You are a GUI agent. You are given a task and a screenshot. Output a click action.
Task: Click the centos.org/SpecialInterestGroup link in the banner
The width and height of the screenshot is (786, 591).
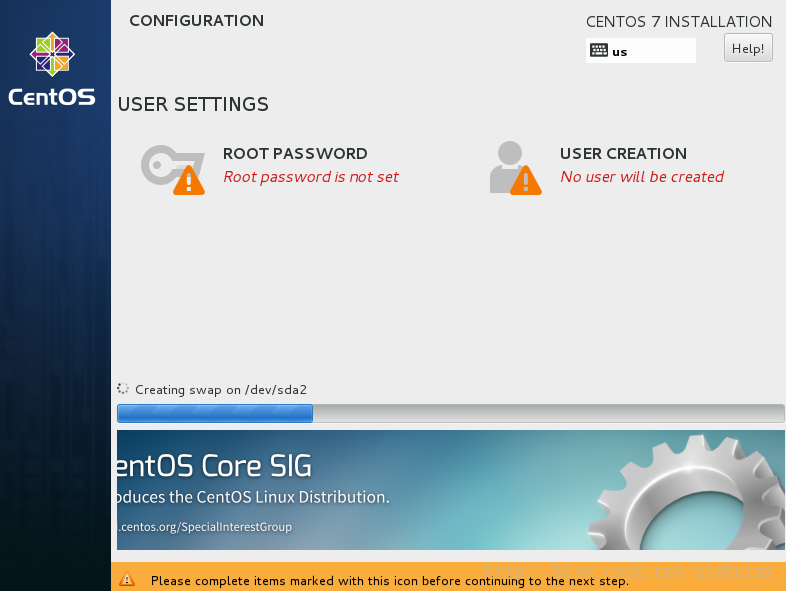pos(205,527)
